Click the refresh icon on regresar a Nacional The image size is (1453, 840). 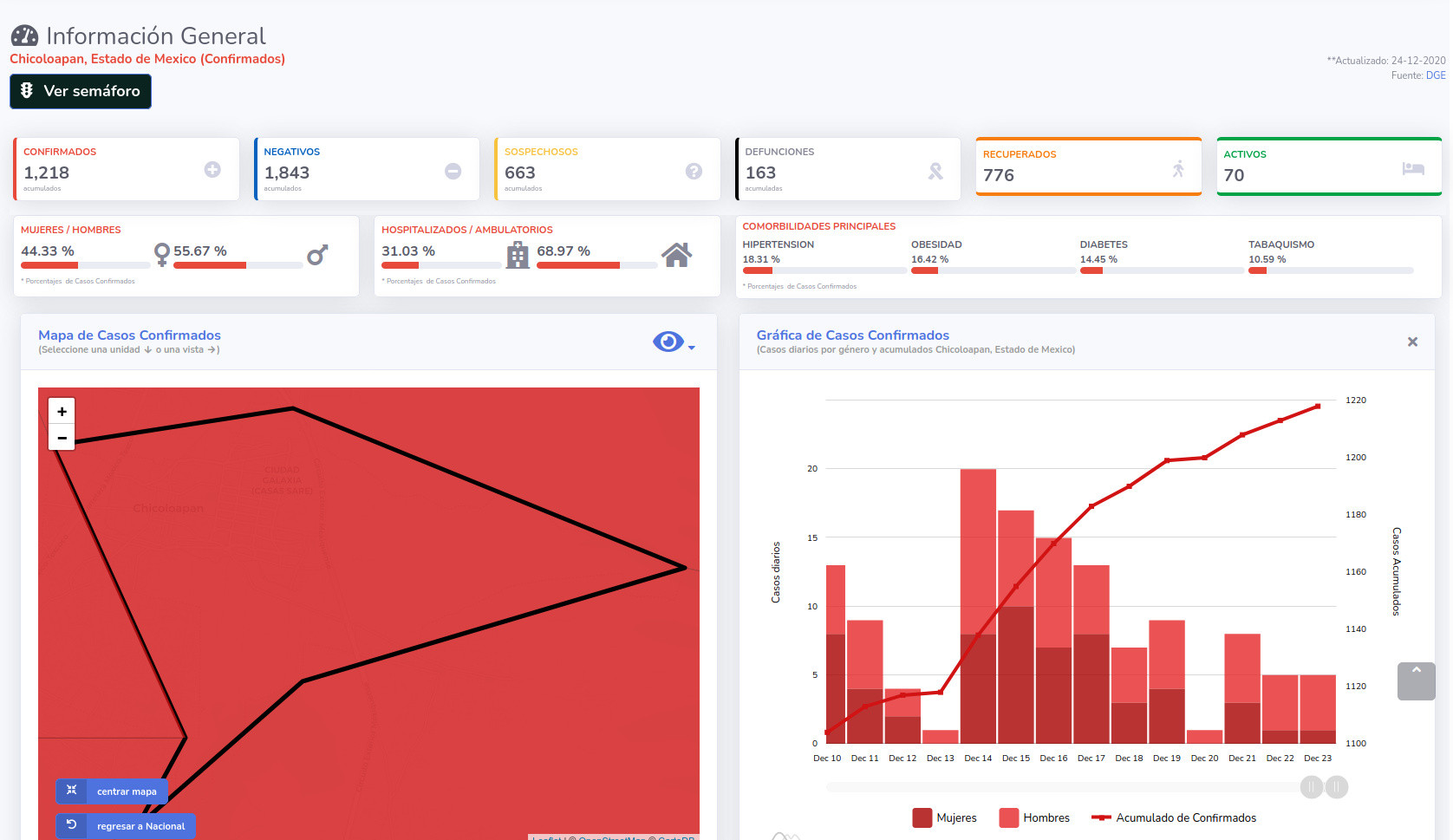(x=72, y=825)
